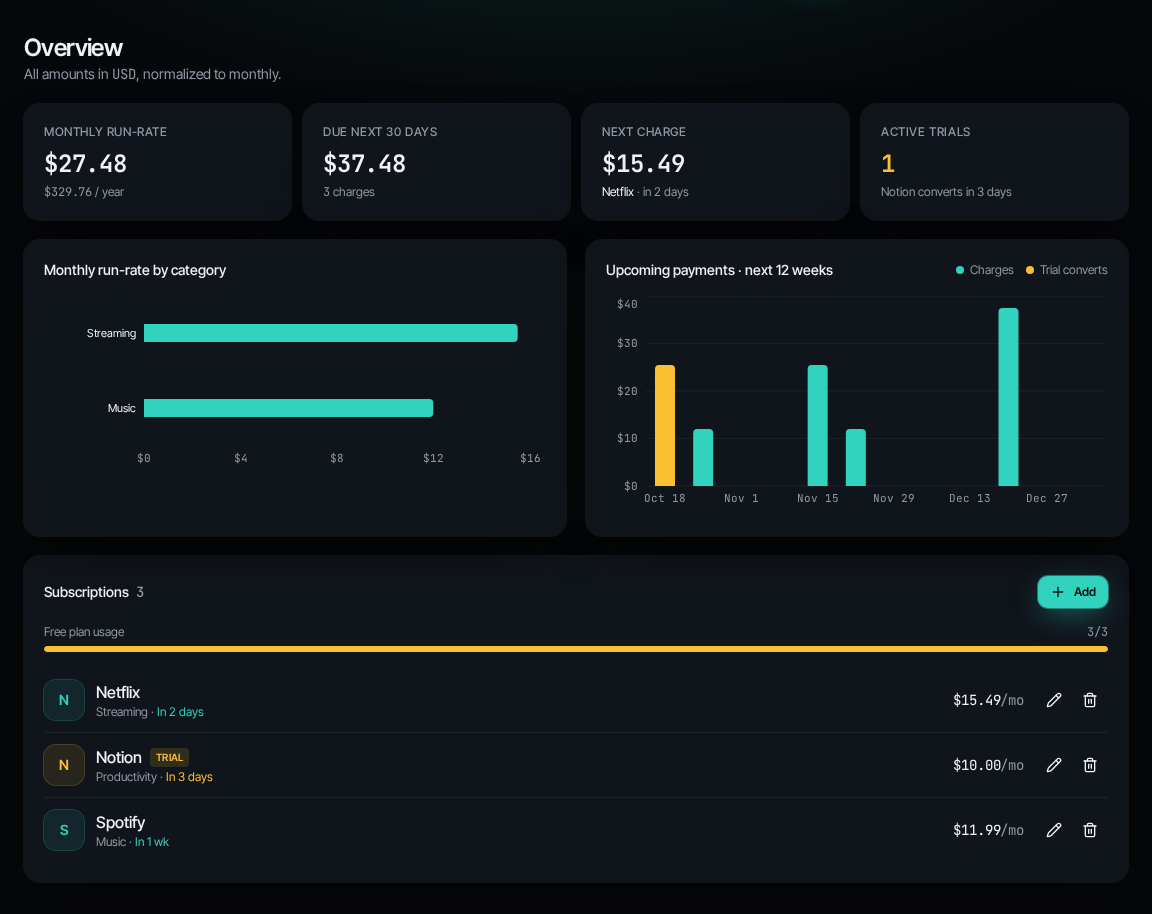Click the yellow trial convert bar near Oct 18

tap(665, 425)
